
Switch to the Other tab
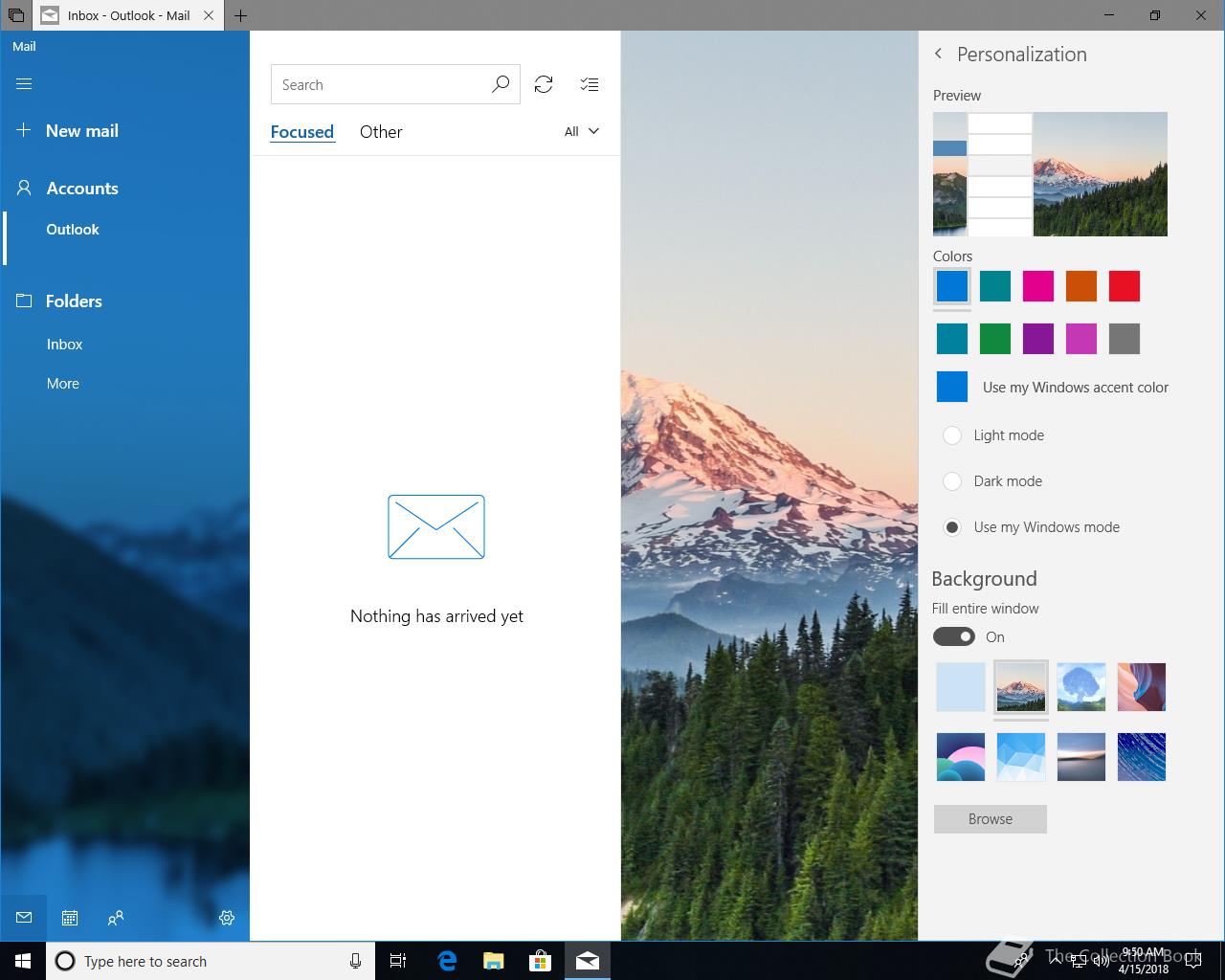[381, 132]
